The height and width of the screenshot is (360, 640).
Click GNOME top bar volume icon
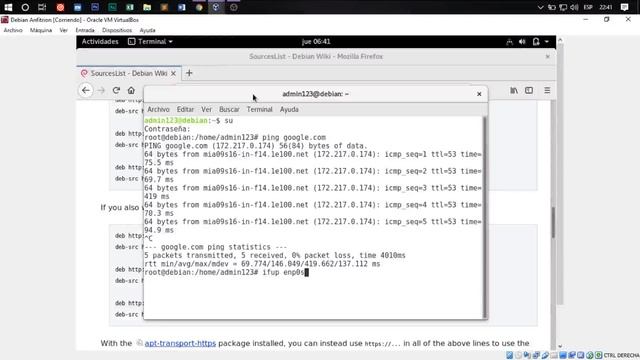pyautogui.click(x=522, y=42)
